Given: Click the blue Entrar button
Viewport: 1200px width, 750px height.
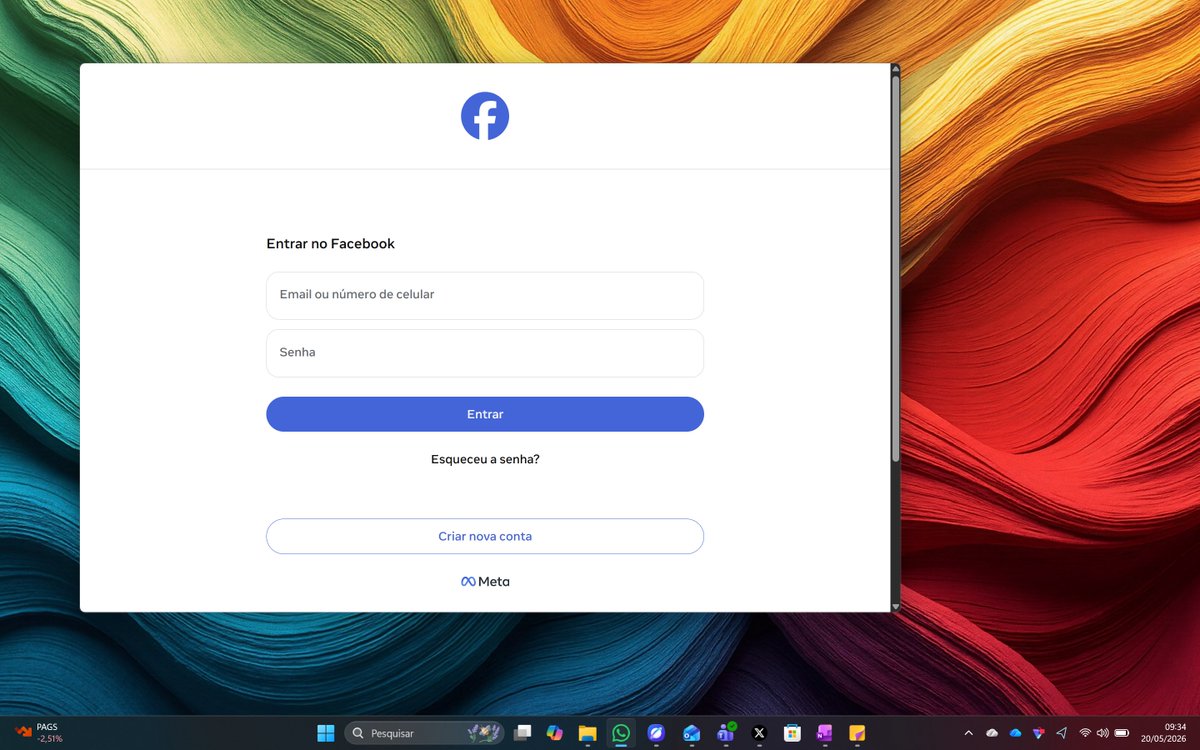Looking at the screenshot, I should 485,414.
